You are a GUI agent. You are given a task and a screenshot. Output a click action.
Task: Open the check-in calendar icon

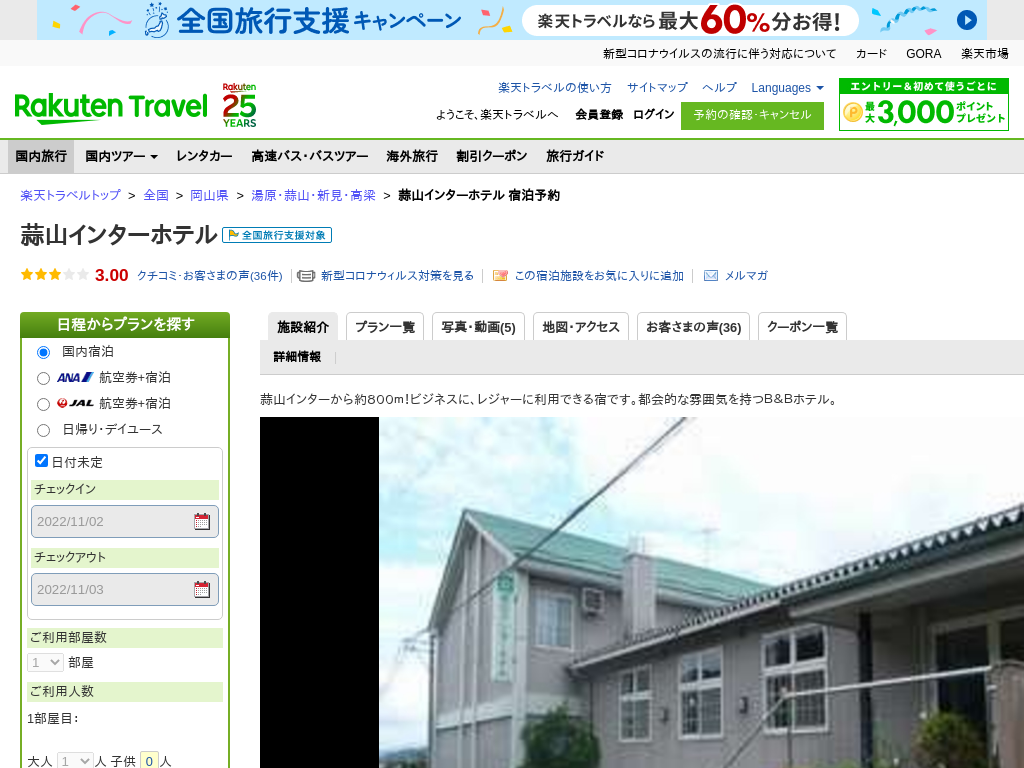tap(202, 521)
